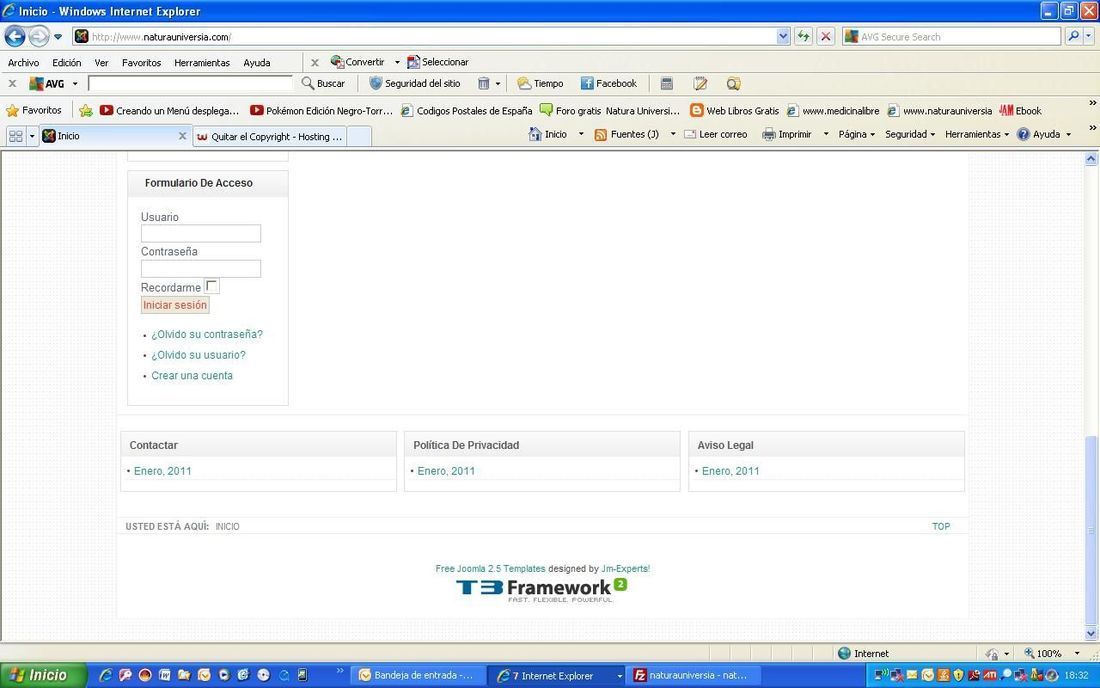Screen dimensions: 1100x688
Task: Click ¿Olvido su contraseña? link
Action: (207, 335)
